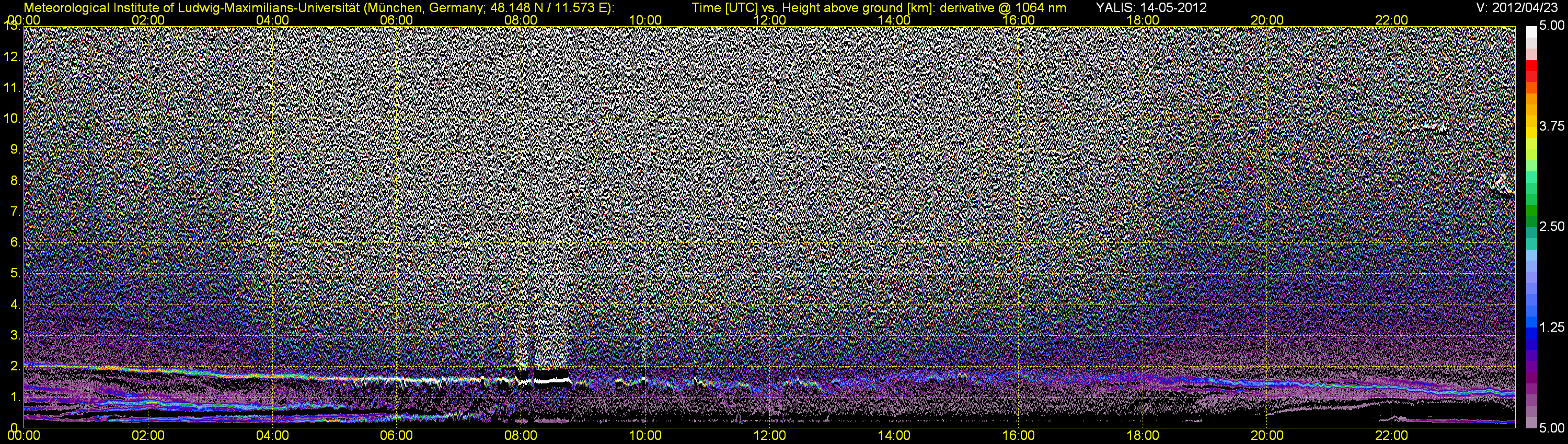The height and width of the screenshot is (444, 1568).
Task: Click the 16:00 label on the top time axis
Action: [1018, 20]
